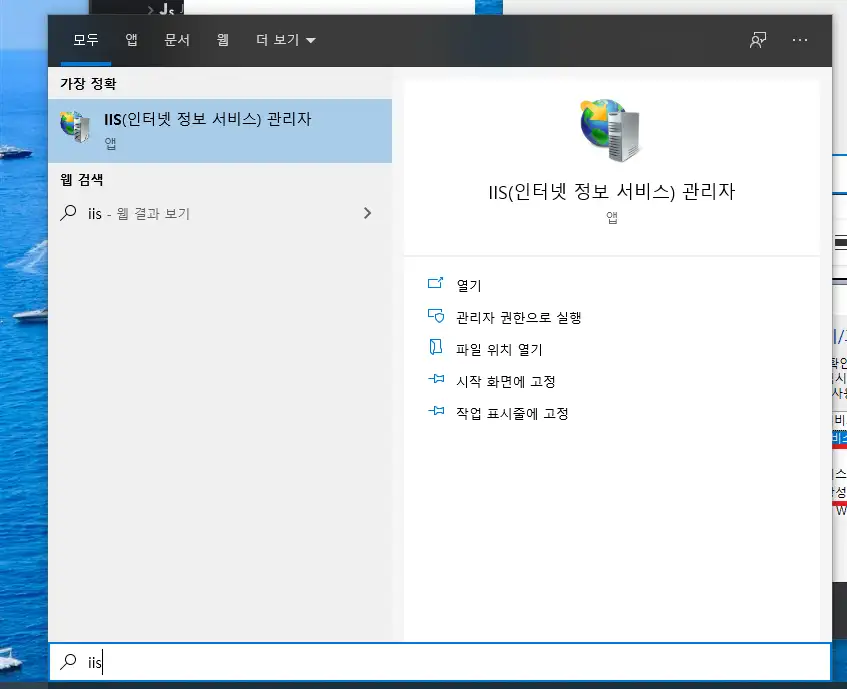This screenshot has height=689, width=847.
Task: Switch to the 웹 tab
Action: click(x=223, y=40)
